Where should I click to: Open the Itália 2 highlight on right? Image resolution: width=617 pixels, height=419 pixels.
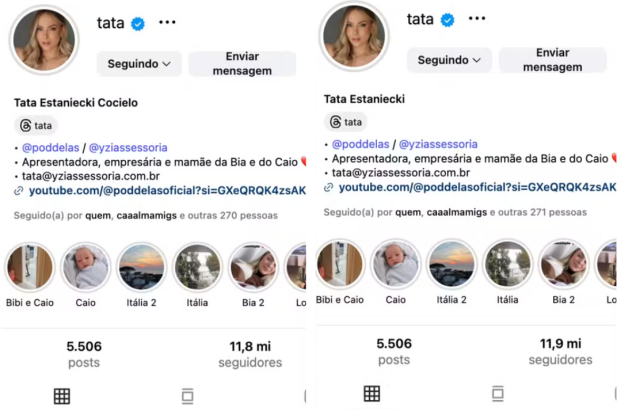(x=451, y=271)
